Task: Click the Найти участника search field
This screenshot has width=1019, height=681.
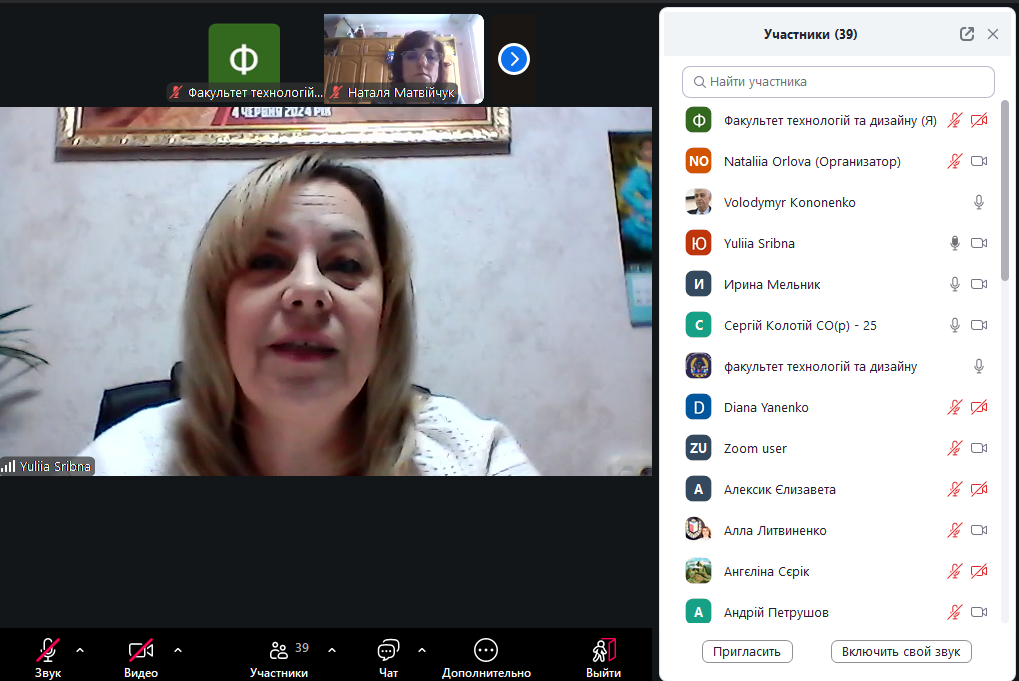Action: [838, 82]
